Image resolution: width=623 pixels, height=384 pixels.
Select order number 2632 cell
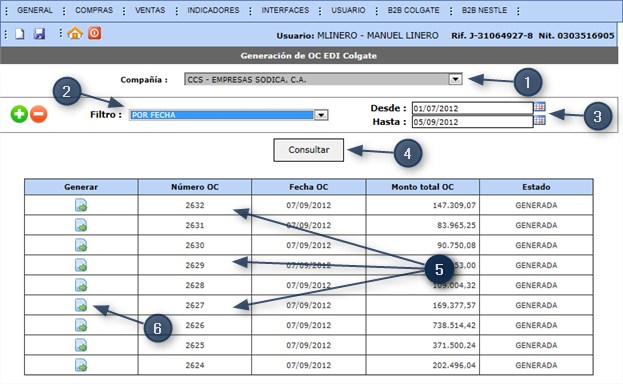click(x=195, y=205)
